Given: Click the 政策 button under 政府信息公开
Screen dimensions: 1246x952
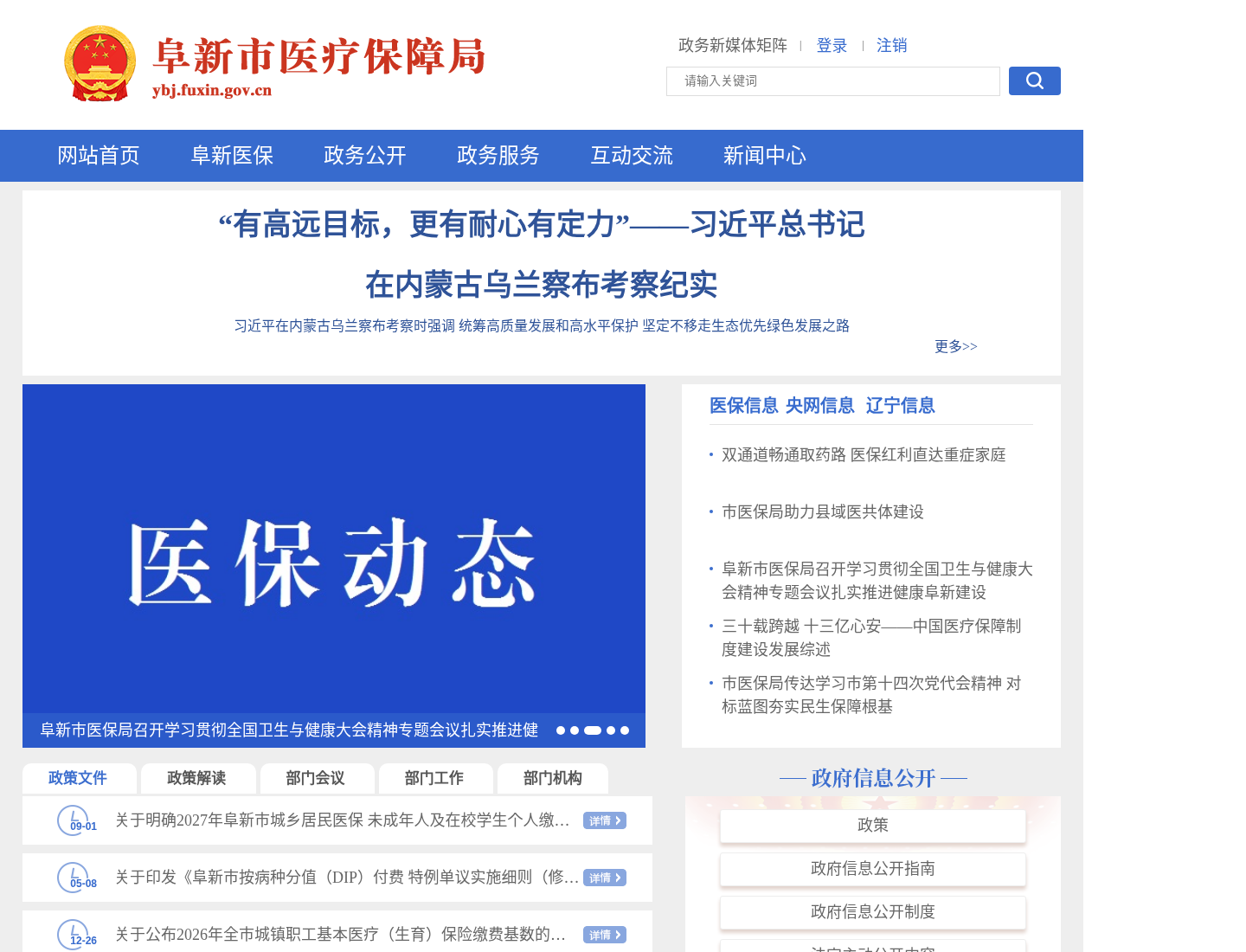Looking at the screenshot, I should [873, 826].
